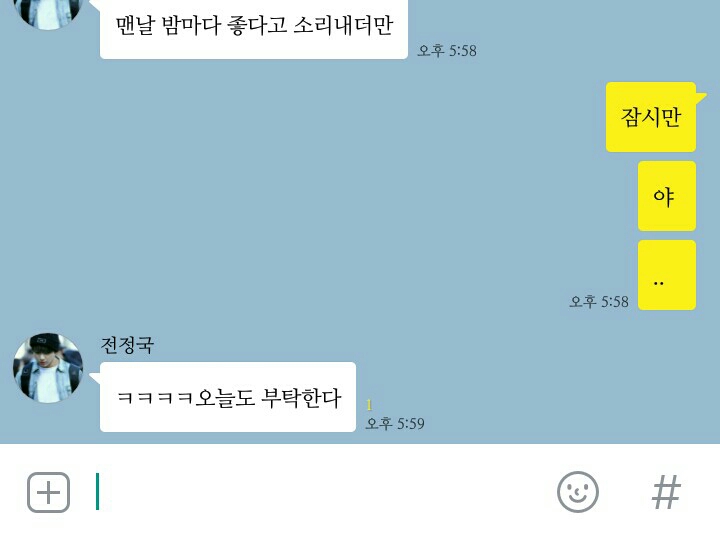
Task: Tap the yellow 야 message bubble
Action: point(667,196)
